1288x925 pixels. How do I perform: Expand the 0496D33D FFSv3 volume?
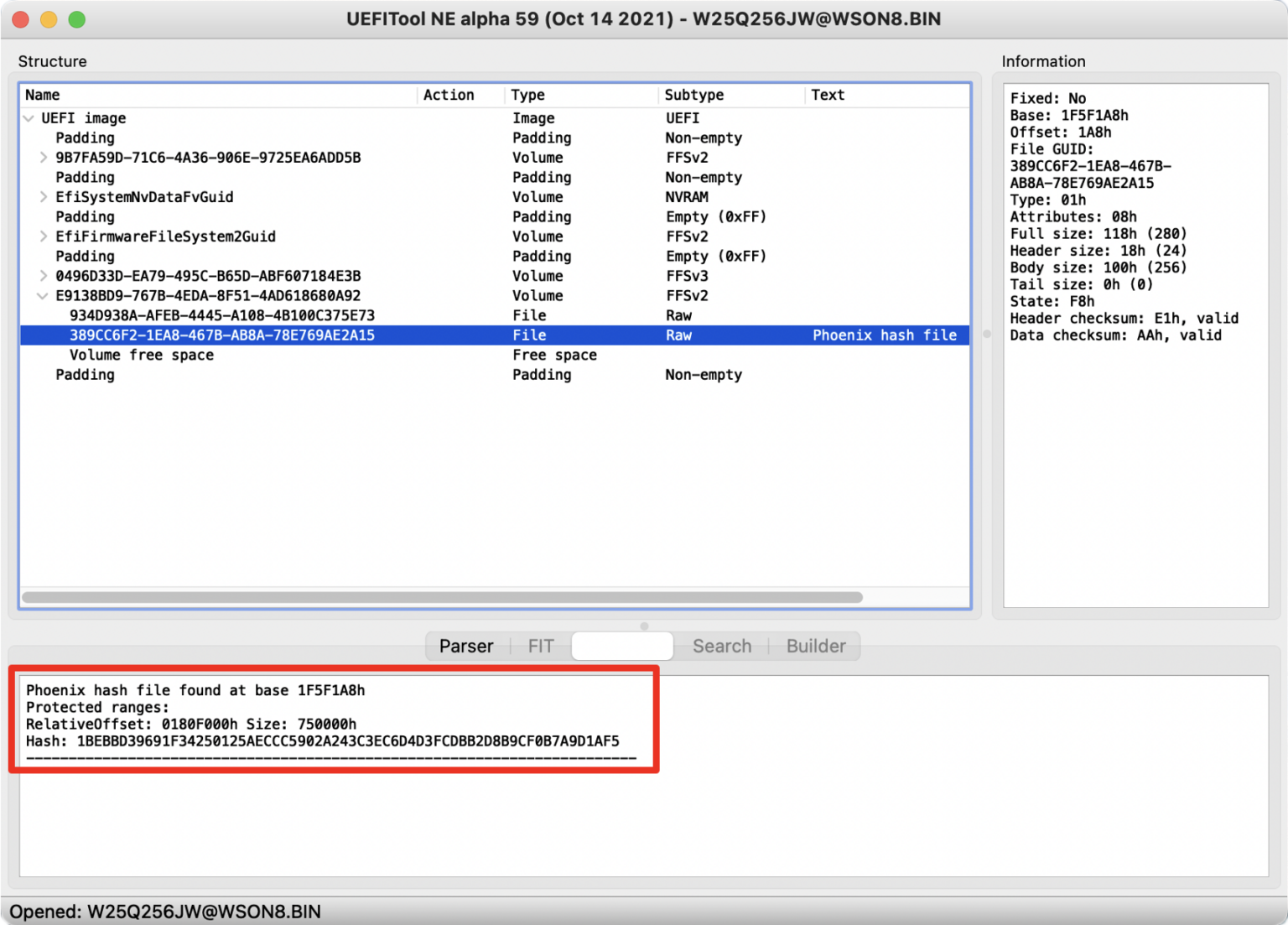click(x=43, y=275)
